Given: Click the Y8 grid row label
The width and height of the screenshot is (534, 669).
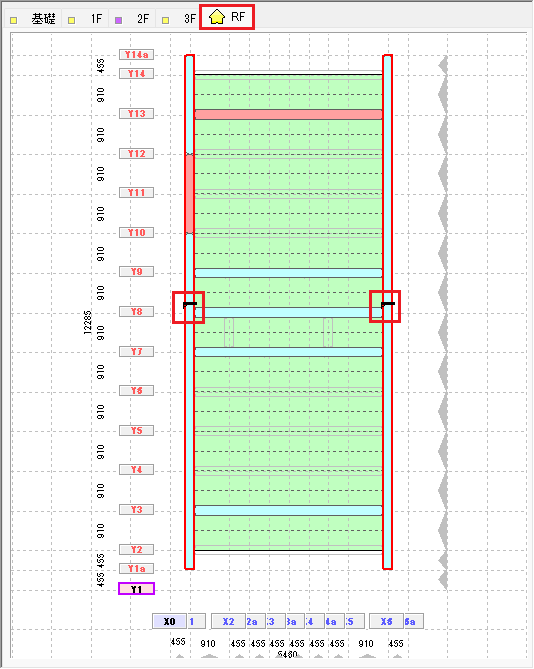Looking at the screenshot, I should pyautogui.click(x=136, y=311).
